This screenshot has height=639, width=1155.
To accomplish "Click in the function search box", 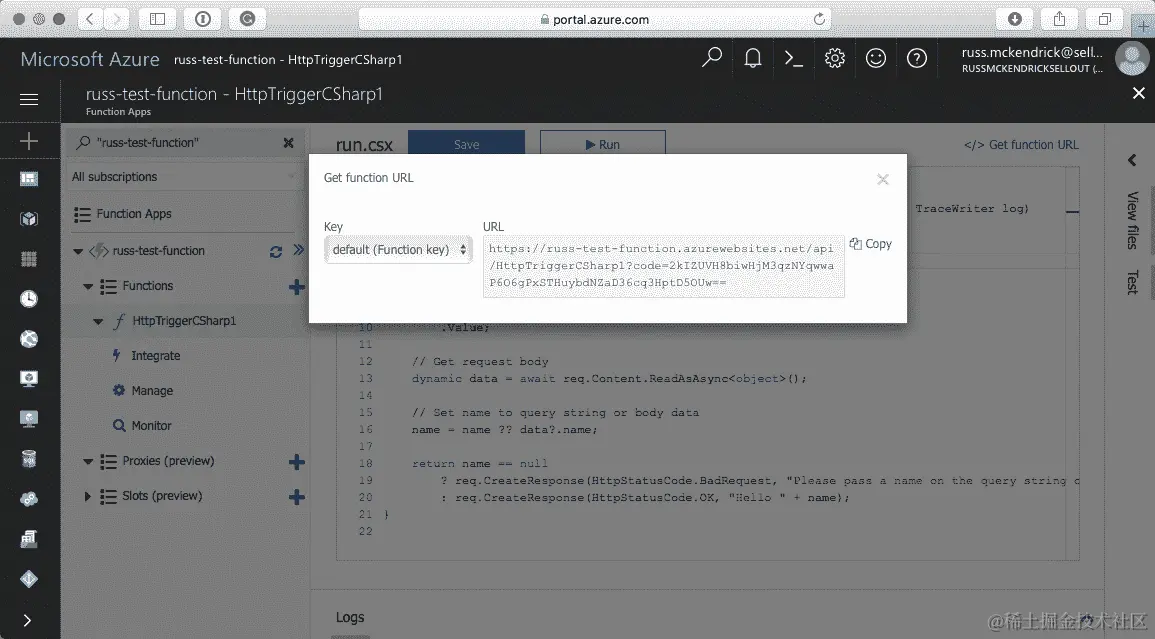I will pos(184,143).
